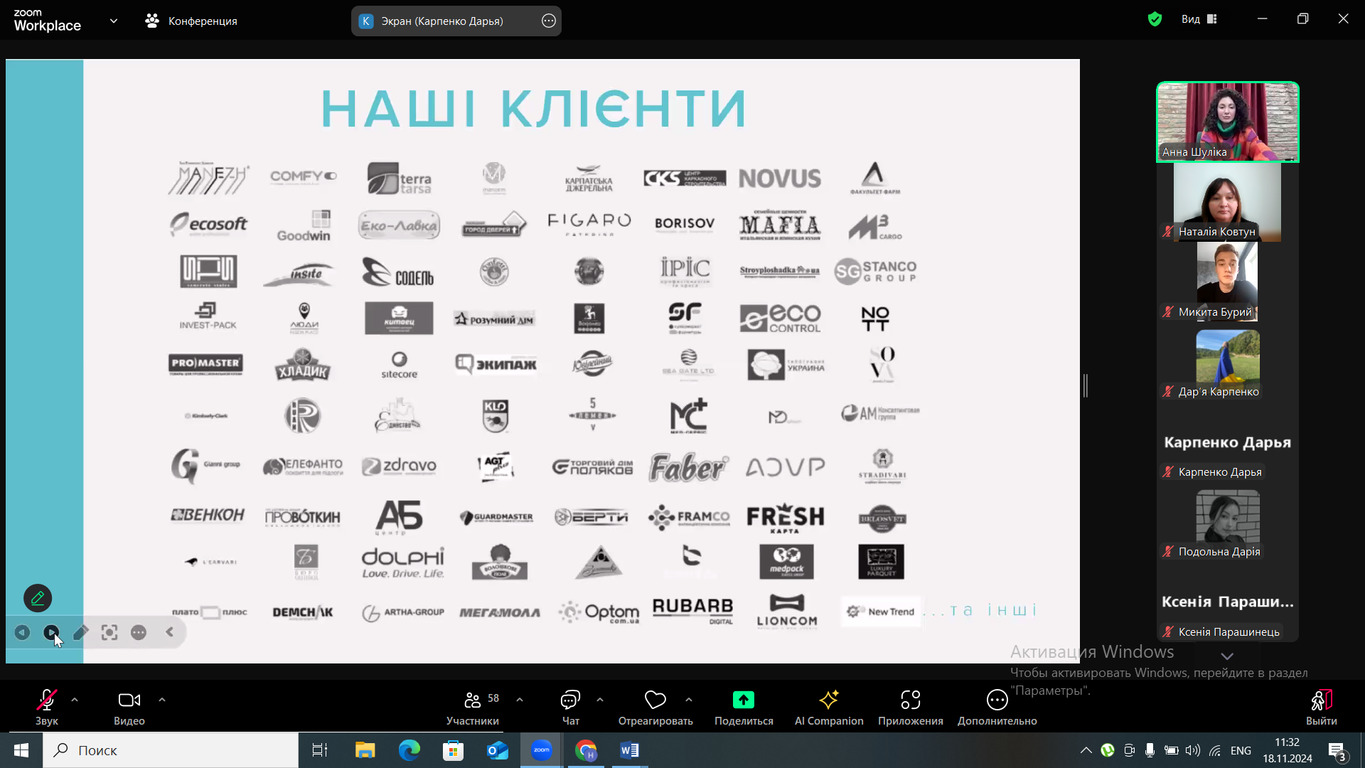Open Microsoft Word from the taskbar
The width and height of the screenshot is (1365, 768).
click(x=629, y=750)
